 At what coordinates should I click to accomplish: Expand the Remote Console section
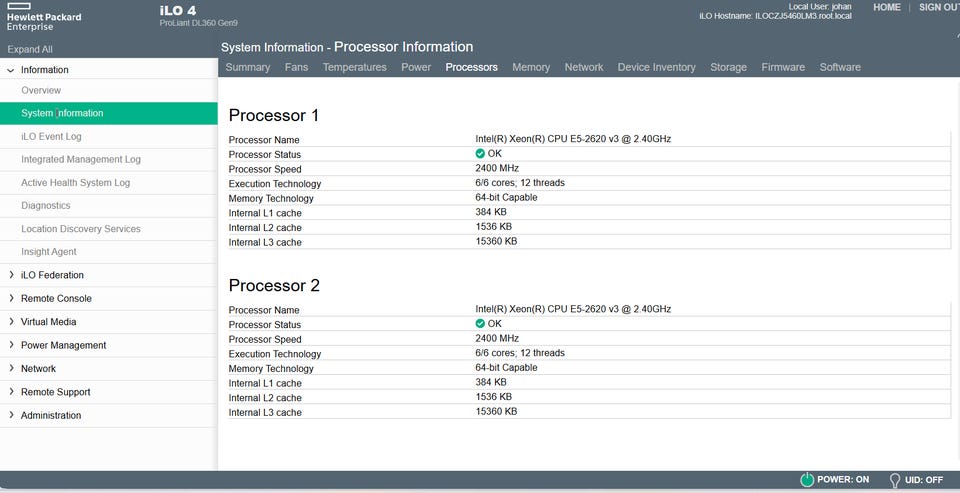11,298
